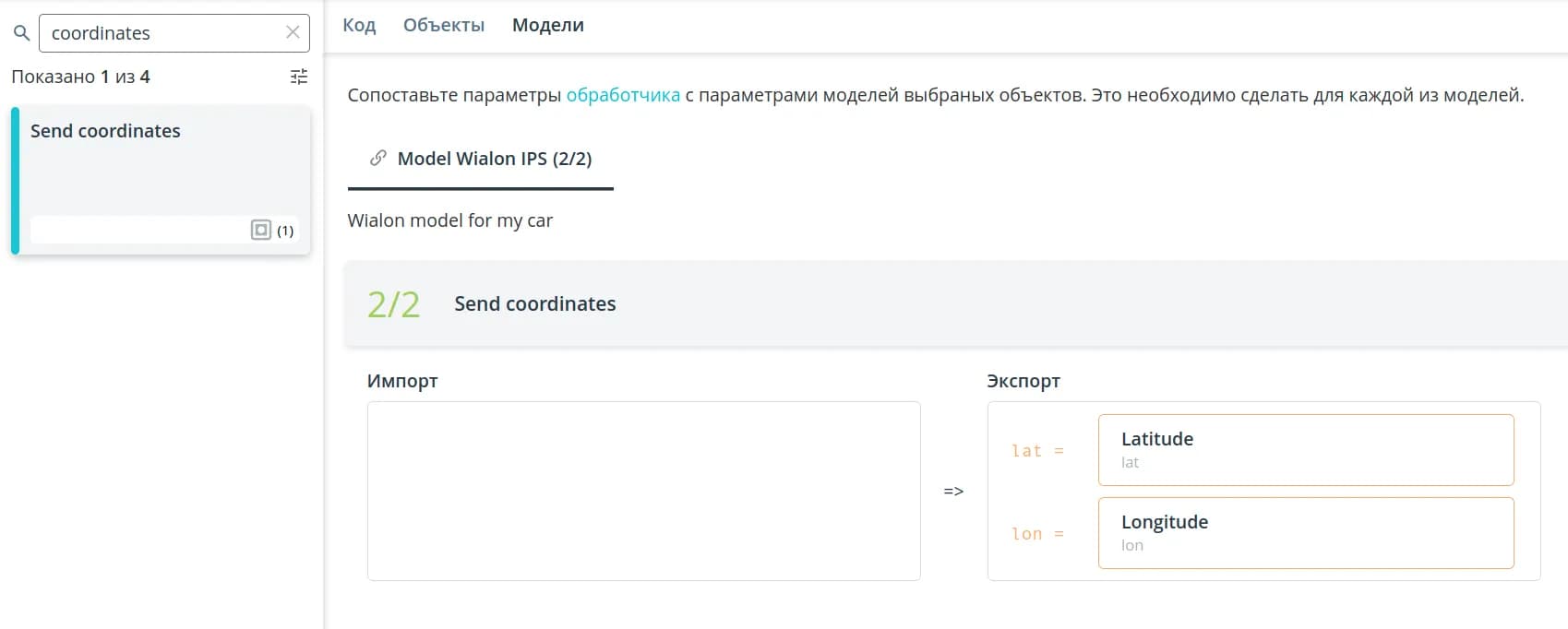Switch to the Объекты tab
Screen dimensions: 1568x629
coord(443,25)
